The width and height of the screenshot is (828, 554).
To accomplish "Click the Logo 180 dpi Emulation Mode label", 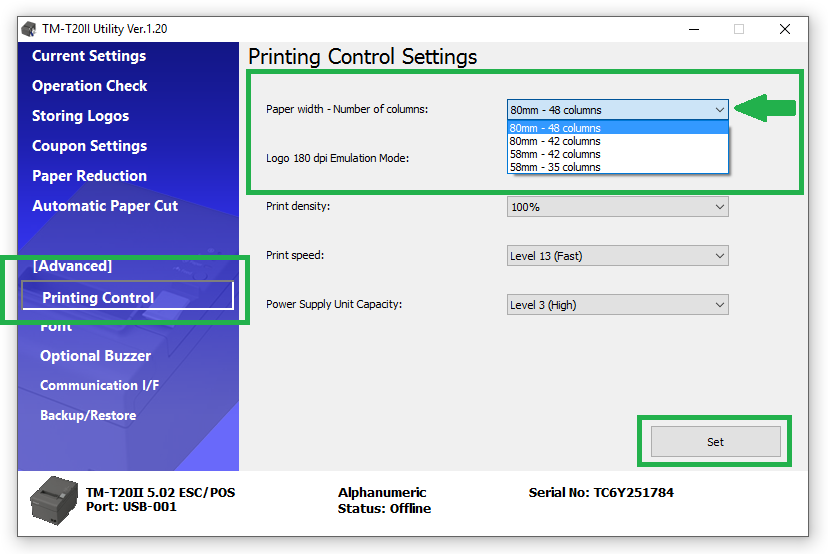I will tap(337, 158).
